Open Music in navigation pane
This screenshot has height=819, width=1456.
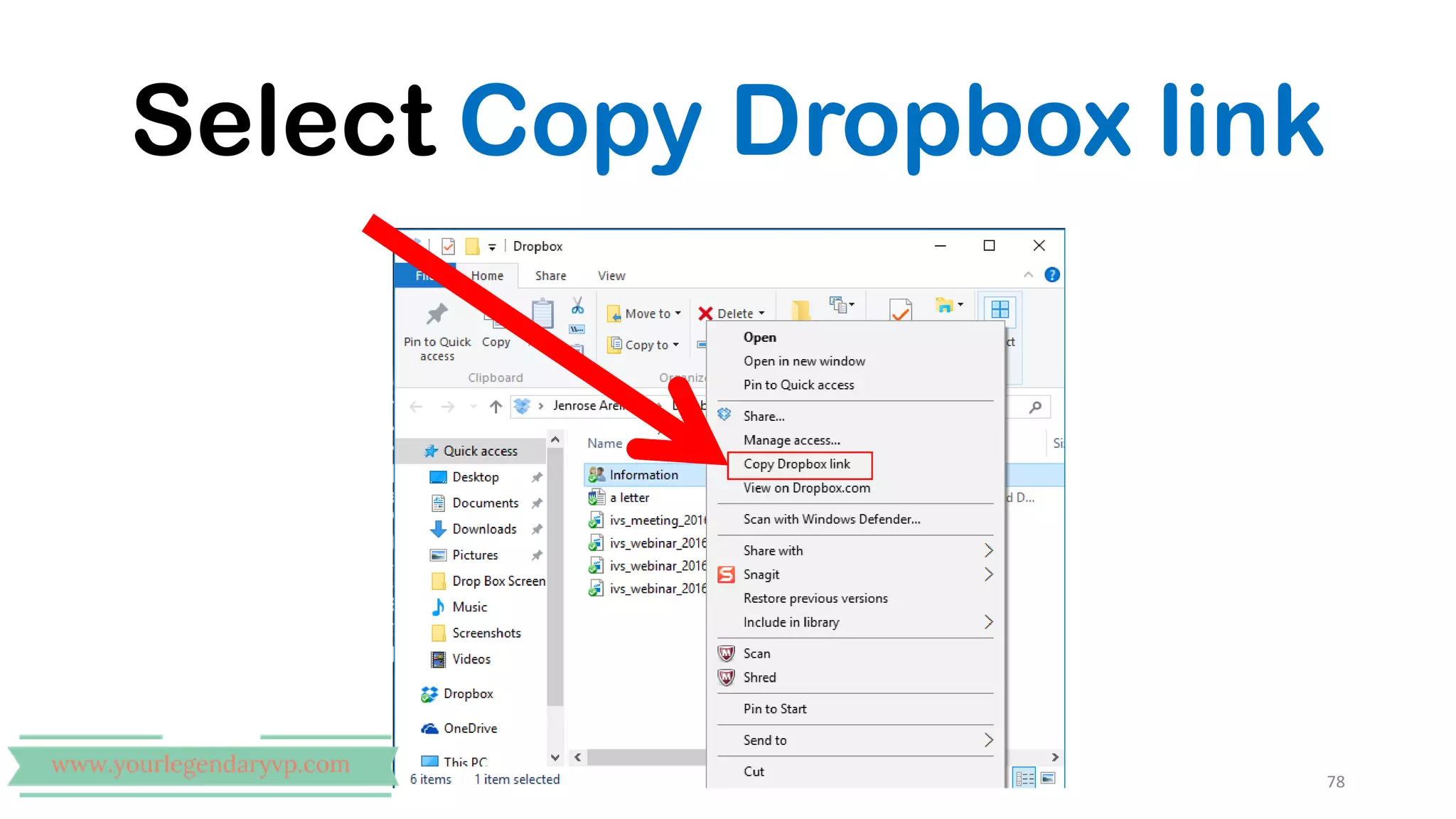[469, 607]
